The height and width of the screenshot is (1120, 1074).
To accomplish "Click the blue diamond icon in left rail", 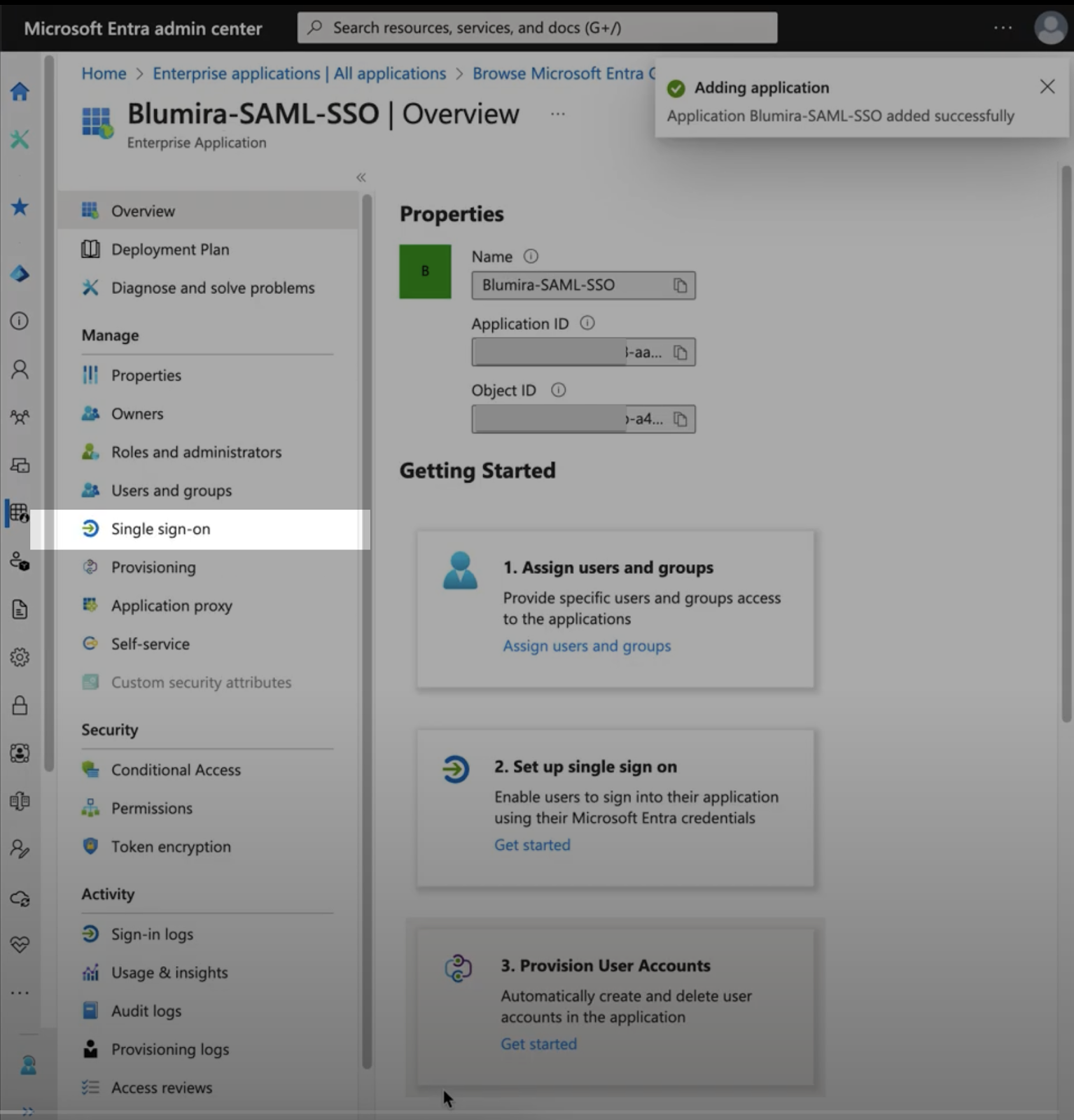I will point(20,274).
